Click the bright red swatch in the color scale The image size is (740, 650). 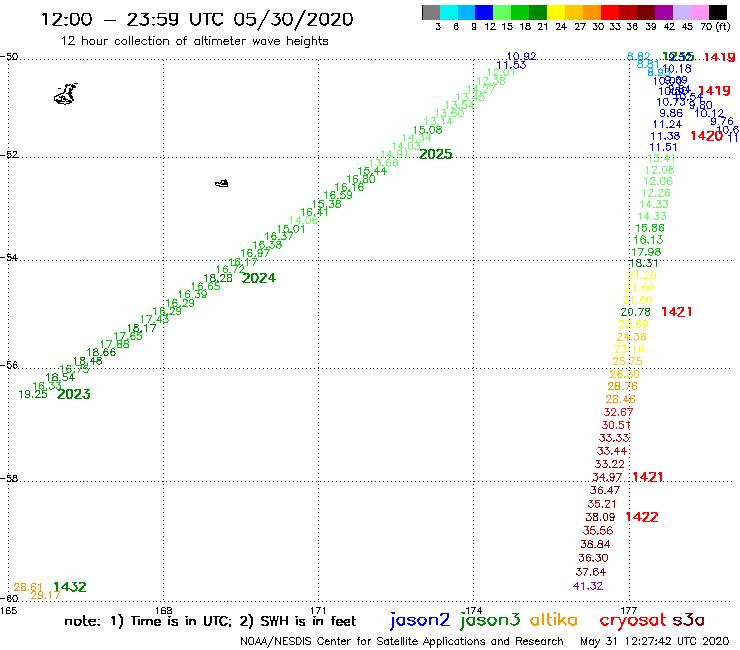[610, 12]
